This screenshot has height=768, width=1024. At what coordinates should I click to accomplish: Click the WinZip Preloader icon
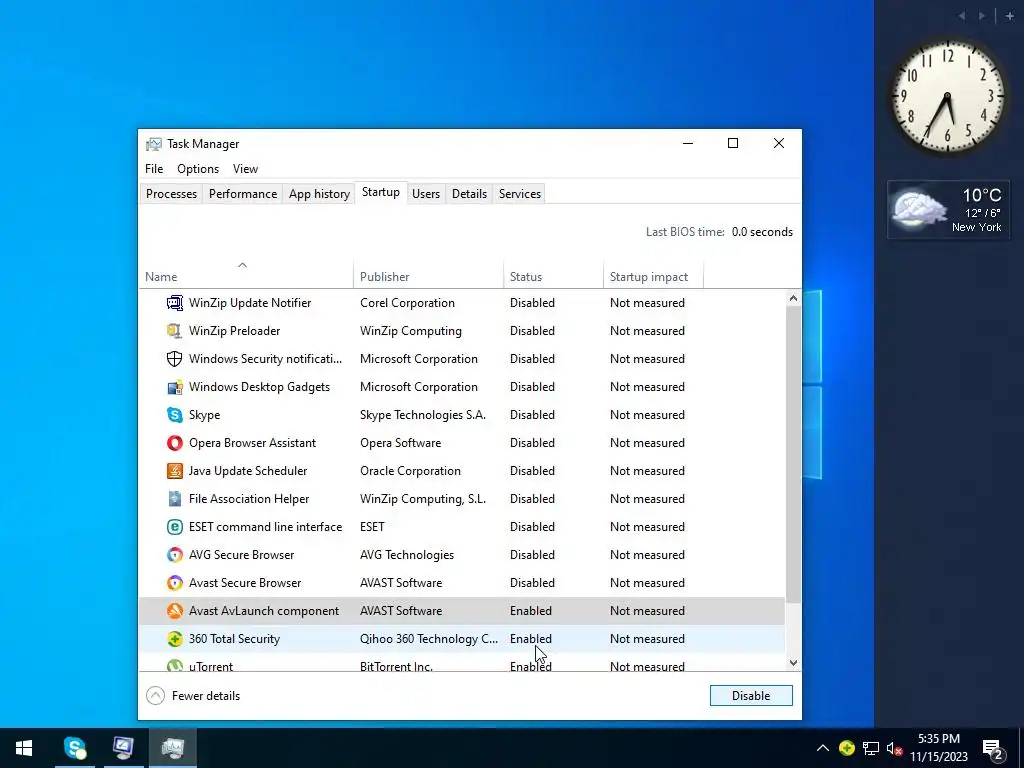click(174, 330)
